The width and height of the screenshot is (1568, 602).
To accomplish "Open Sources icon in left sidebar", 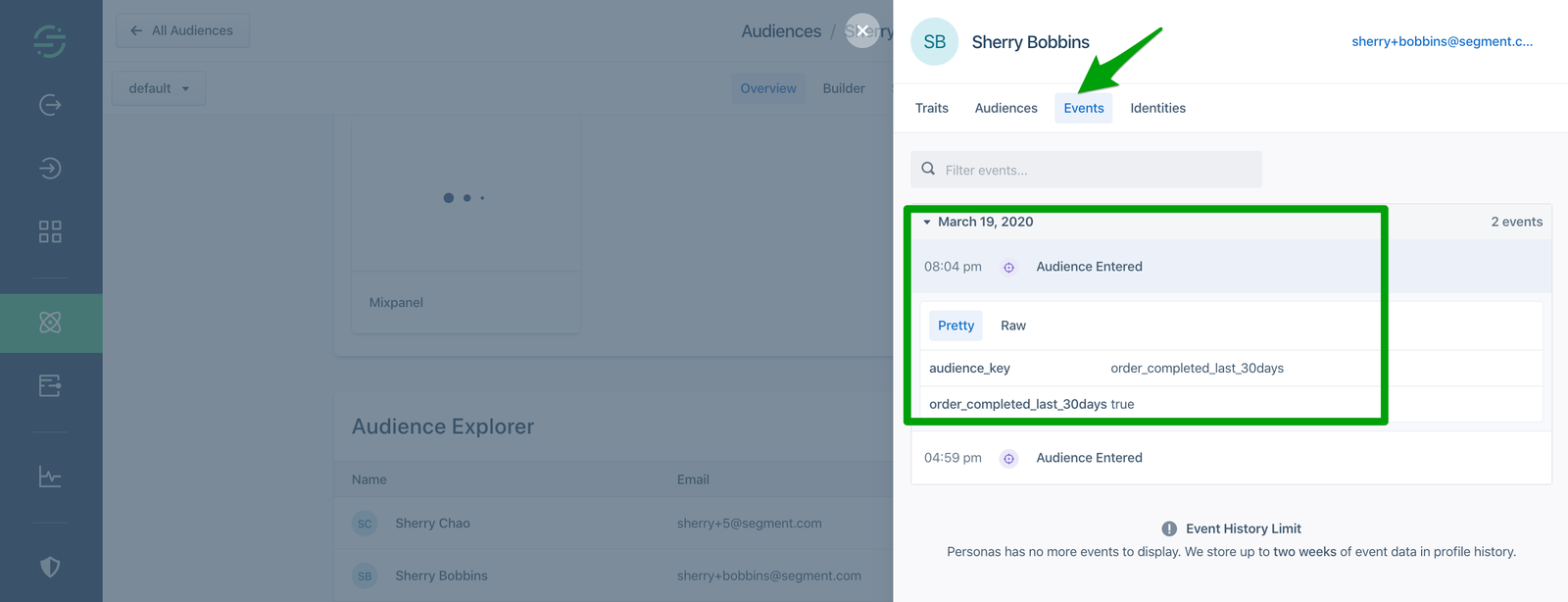I will tap(50, 105).
